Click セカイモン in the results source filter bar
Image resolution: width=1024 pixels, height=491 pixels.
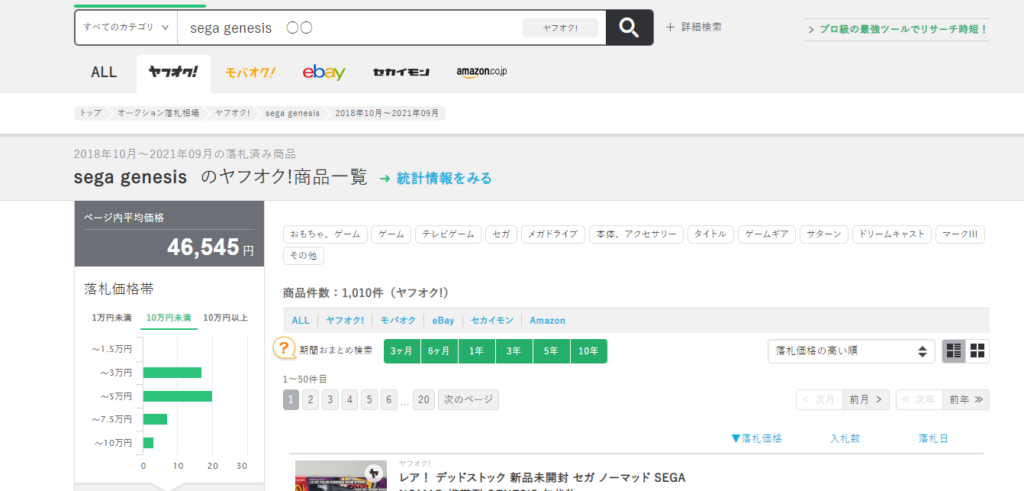[x=492, y=321]
